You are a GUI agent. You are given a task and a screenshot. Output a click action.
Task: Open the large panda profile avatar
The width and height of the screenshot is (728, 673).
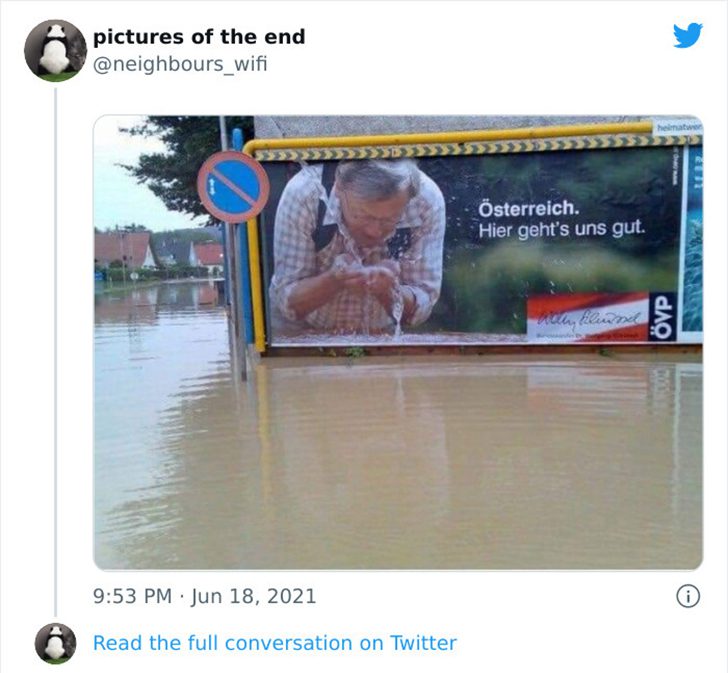[55, 51]
